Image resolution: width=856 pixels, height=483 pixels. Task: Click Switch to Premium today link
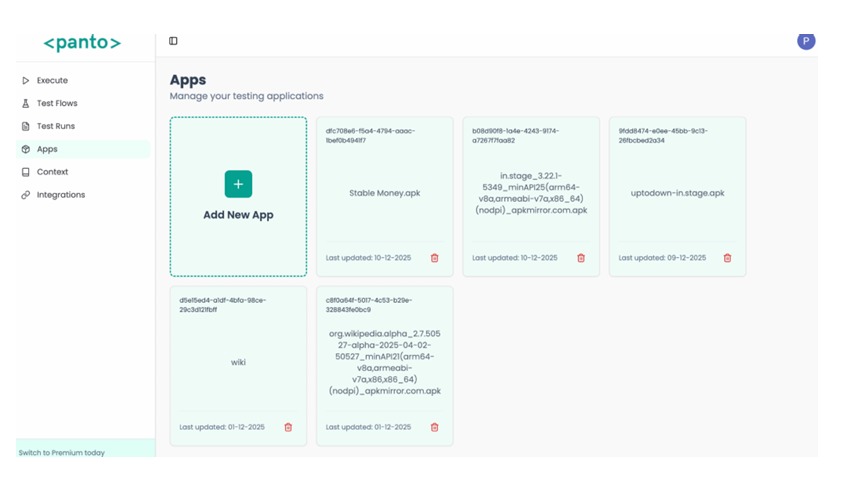coord(62,453)
